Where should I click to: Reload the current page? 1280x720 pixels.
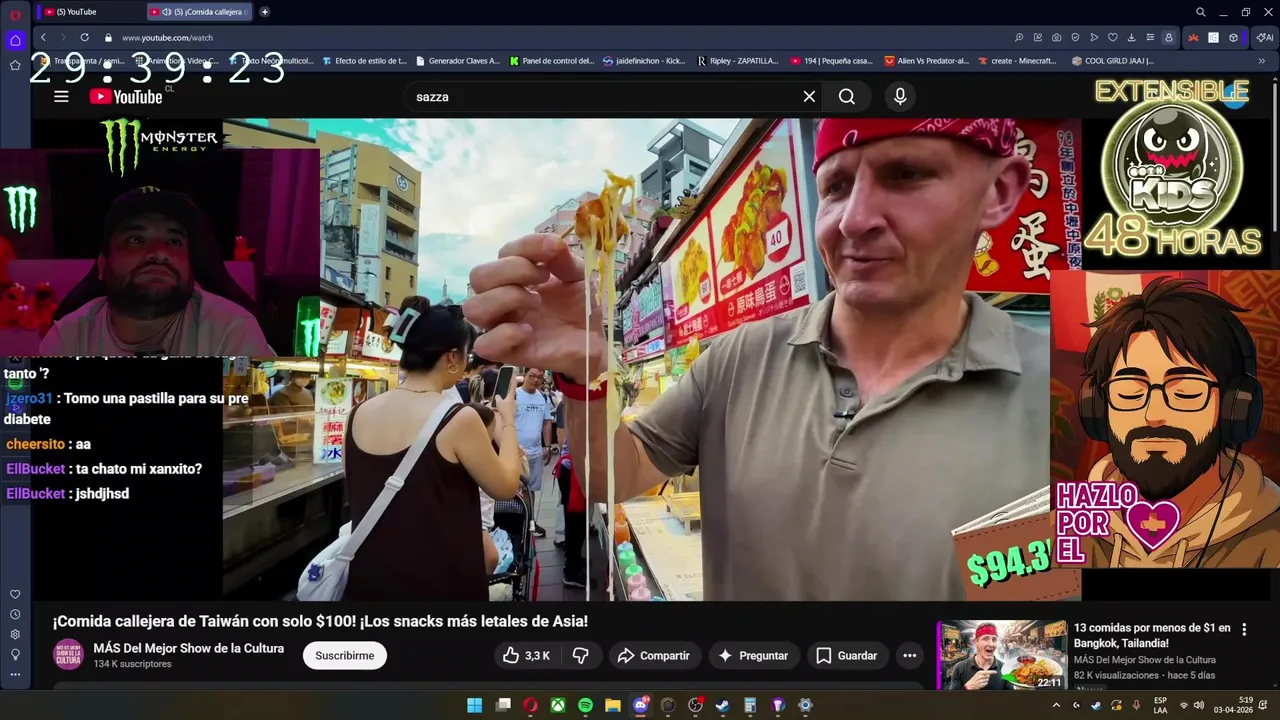point(84,37)
